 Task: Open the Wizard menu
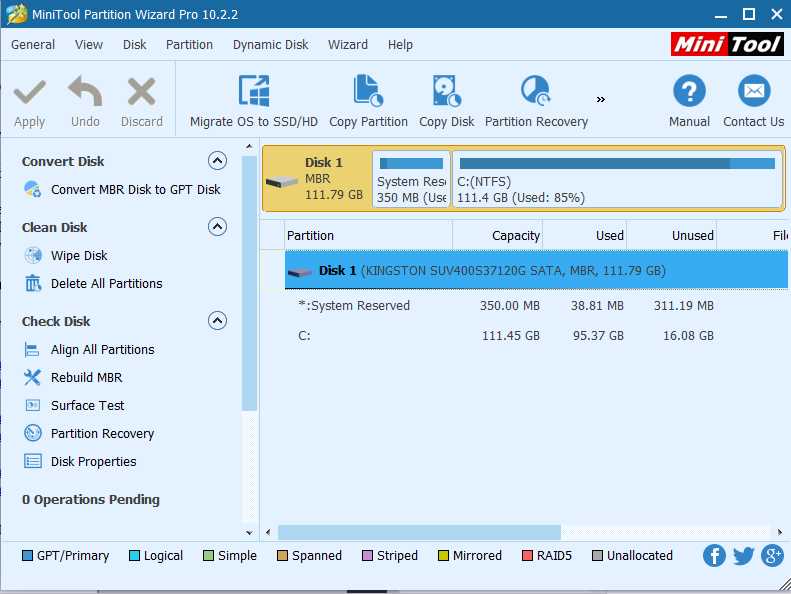pos(348,44)
